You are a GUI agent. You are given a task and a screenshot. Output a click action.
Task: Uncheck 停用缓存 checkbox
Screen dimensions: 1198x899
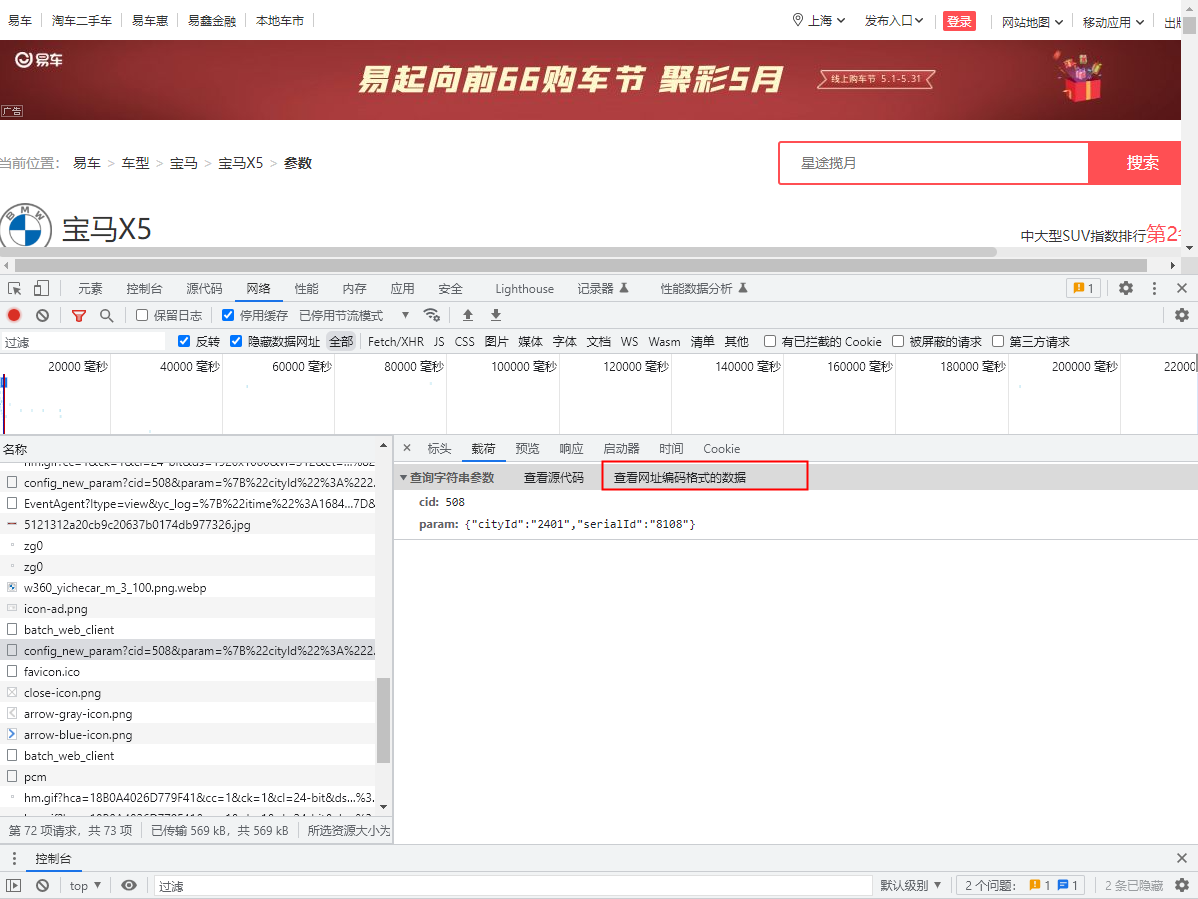click(228, 315)
